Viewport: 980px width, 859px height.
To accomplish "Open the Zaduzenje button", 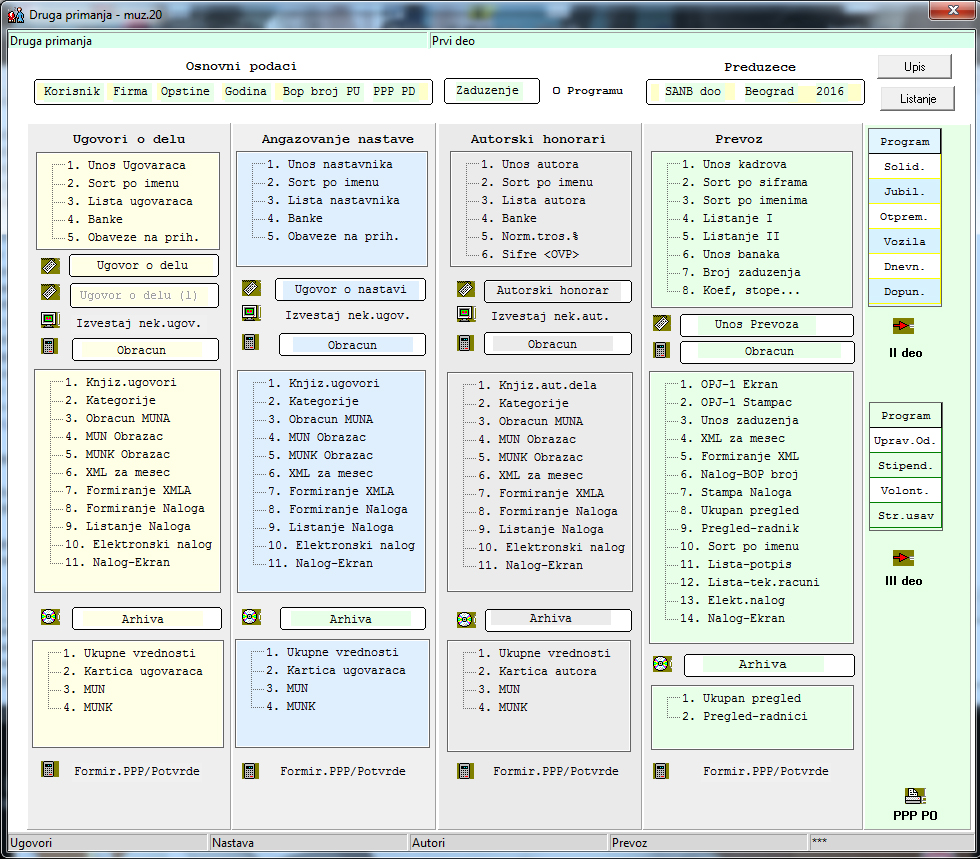I will [x=492, y=91].
